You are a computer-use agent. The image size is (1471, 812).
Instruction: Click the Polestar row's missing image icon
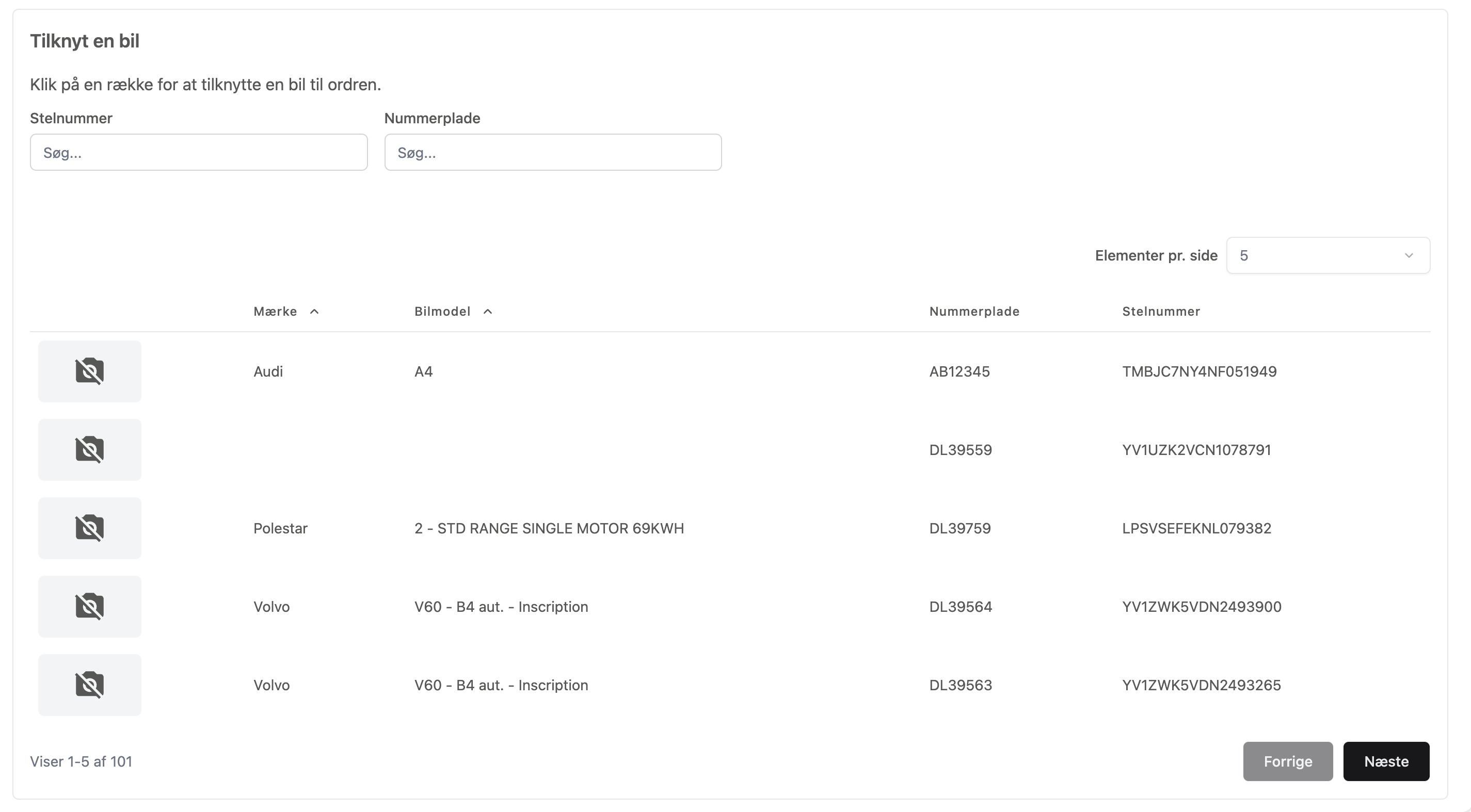(x=90, y=528)
